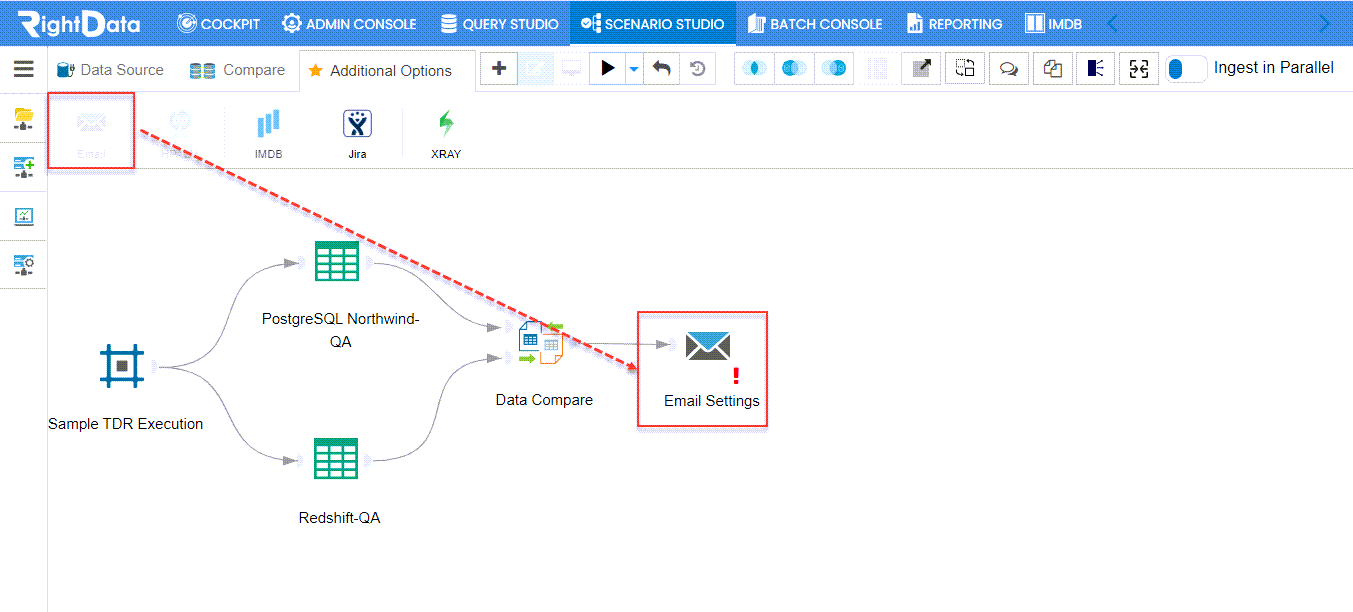Run the scenario with the play button
This screenshot has width=1353, height=612.
pyautogui.click(x=607, y=68)
